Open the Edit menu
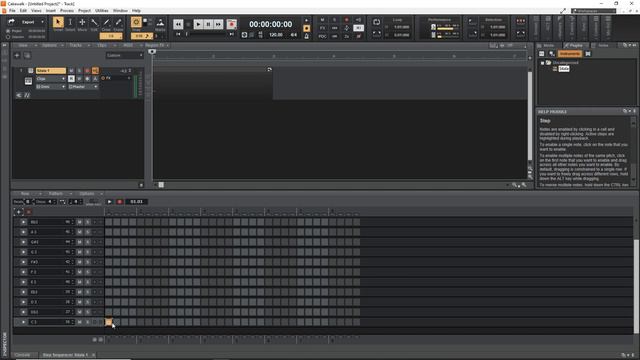640x360 pixels. click(23, 11)
